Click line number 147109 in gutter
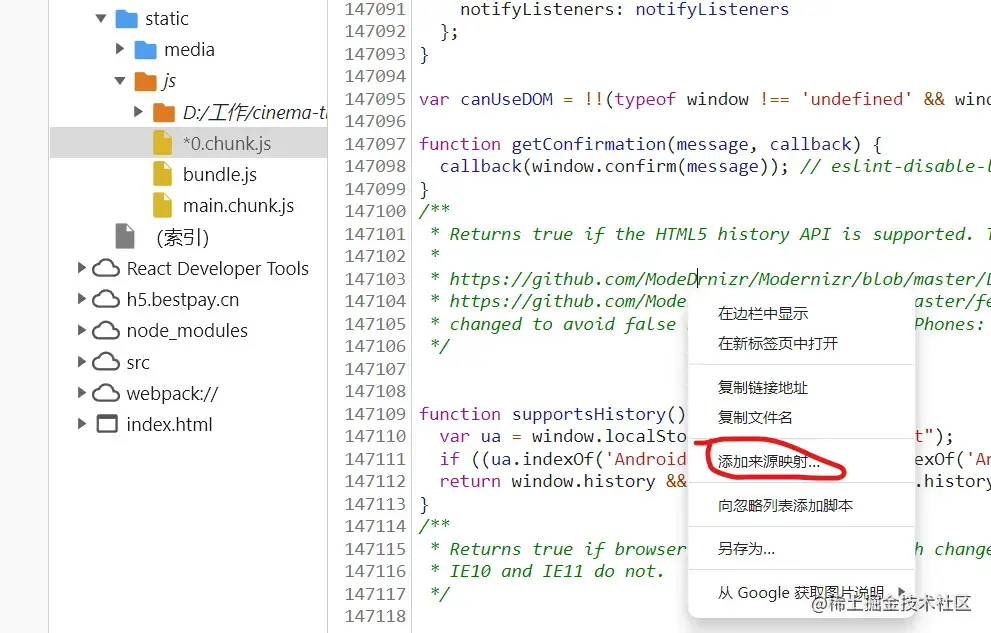The width and height of the screenshot is (991, 633). (375, 413)
